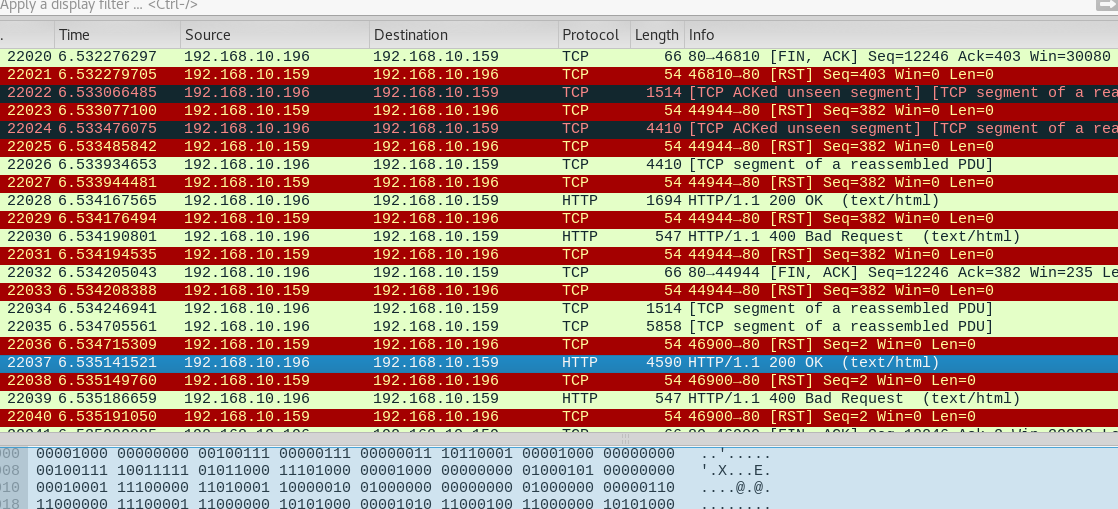Select packet 22035 with length 5858
Screen dimensions: 1118x509
500,327
